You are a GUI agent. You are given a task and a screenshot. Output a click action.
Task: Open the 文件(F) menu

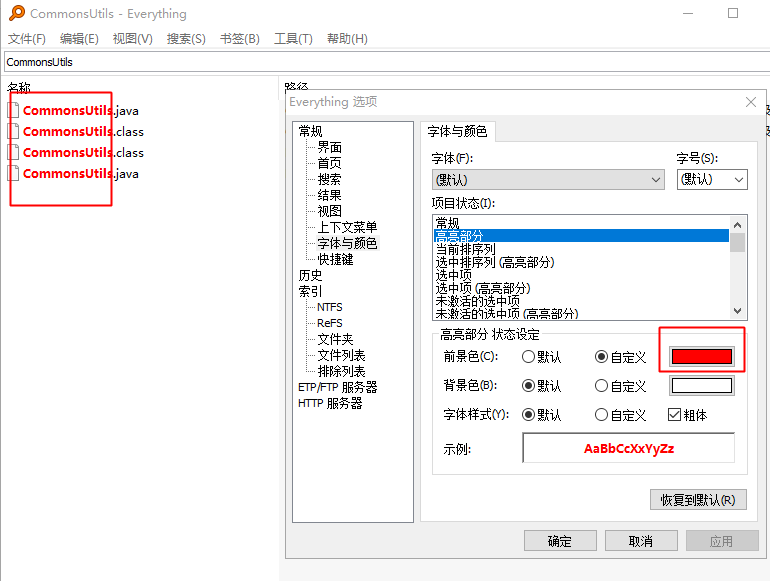point(27,39)
